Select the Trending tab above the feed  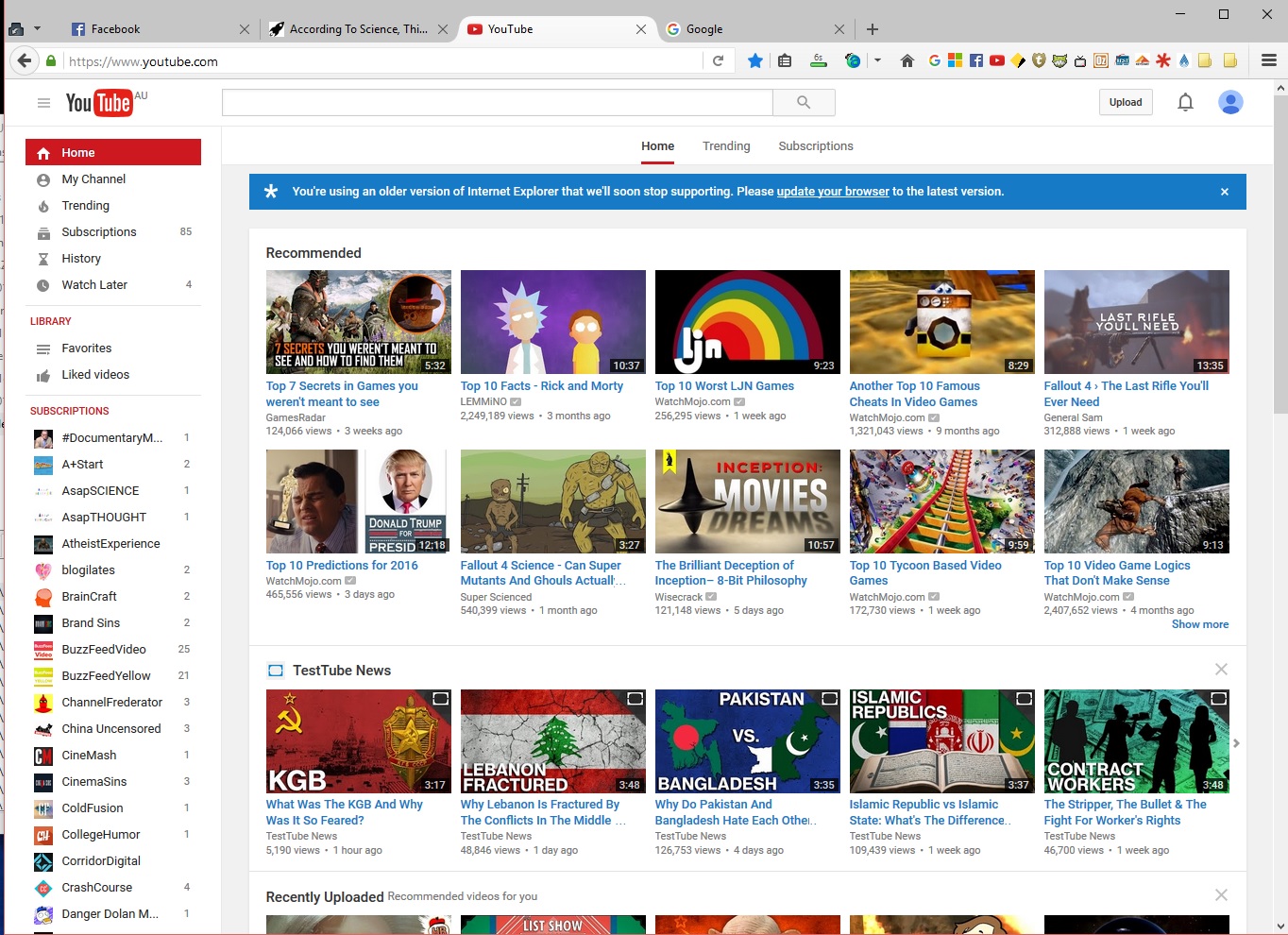tap(726, 146)
